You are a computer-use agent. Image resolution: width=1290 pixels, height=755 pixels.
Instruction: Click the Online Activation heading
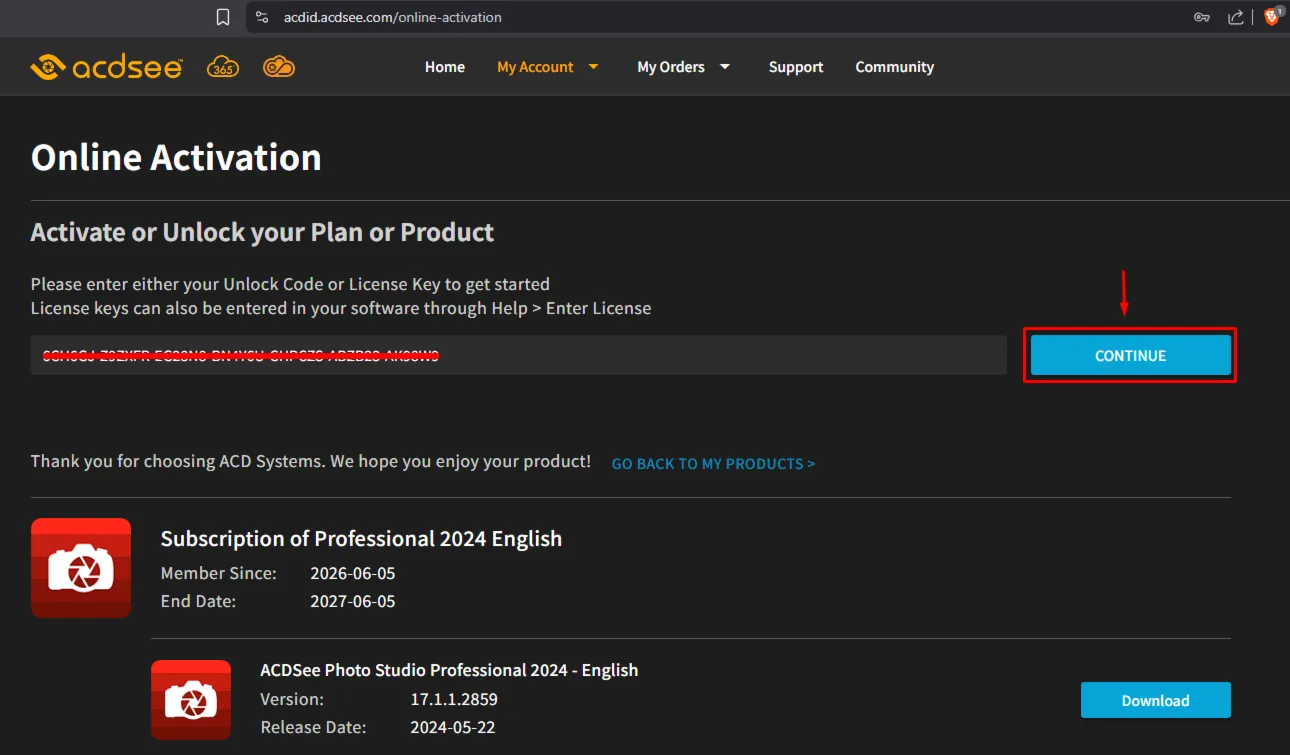point(176,158)
